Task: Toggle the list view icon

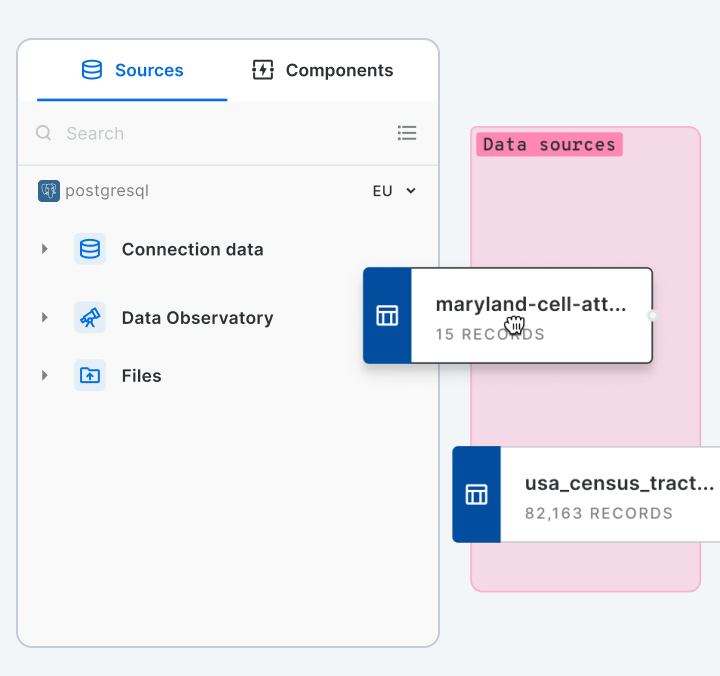Action: coord(407,133)
